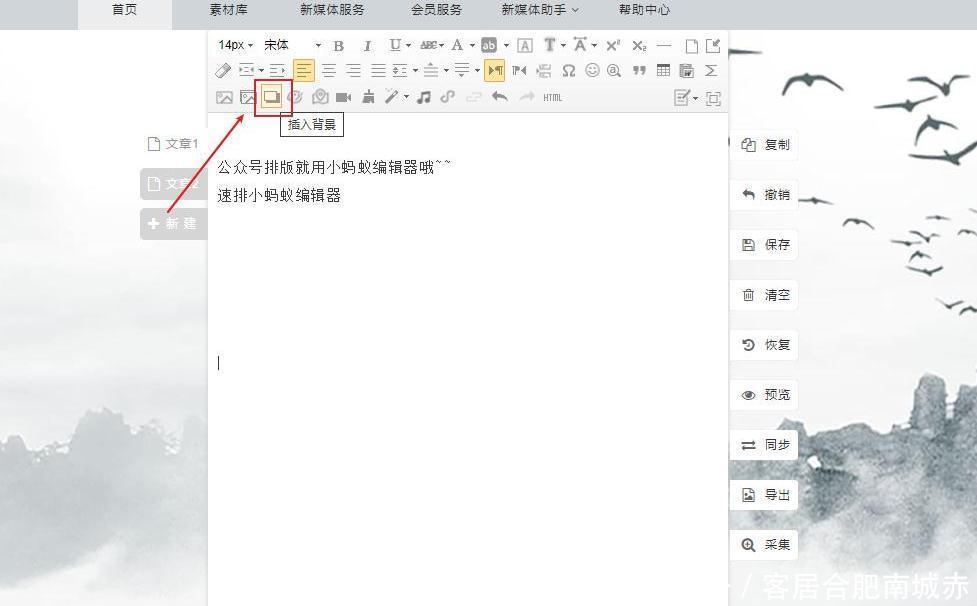Image resolution: width=977 pixels, height=606 pixels.
Task: Expand the 新媒体助手 menu chevron
Action: click(x=575, y=11)
